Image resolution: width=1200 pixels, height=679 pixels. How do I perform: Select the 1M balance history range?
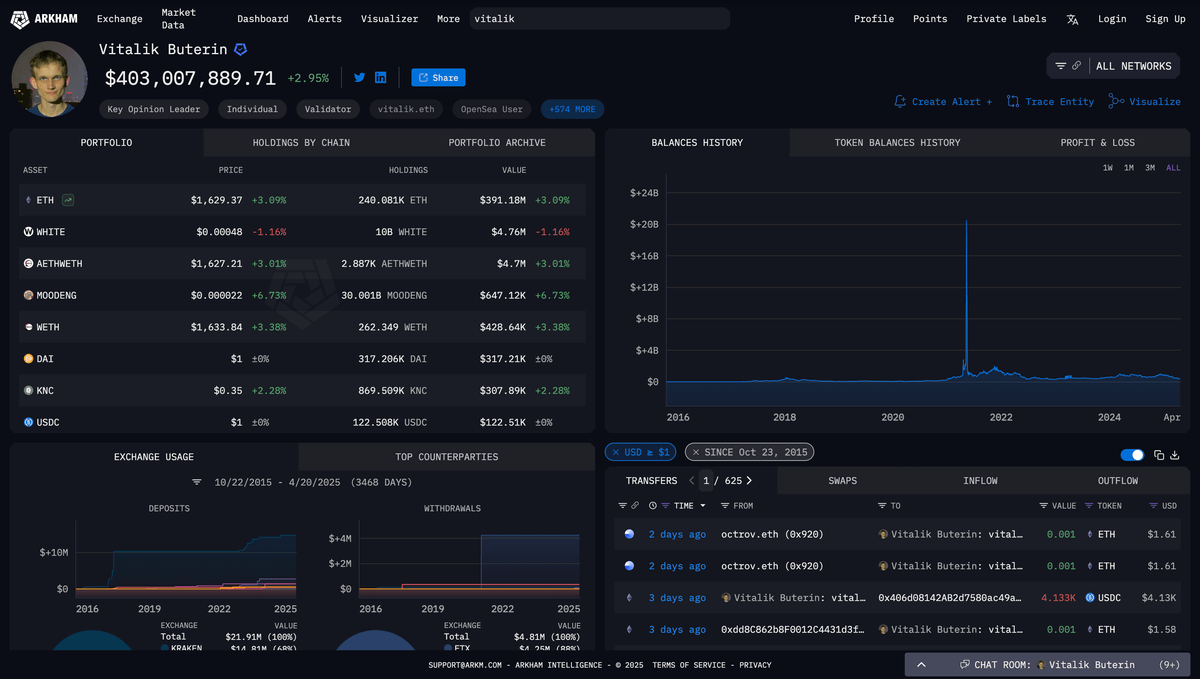point(1129,168)
